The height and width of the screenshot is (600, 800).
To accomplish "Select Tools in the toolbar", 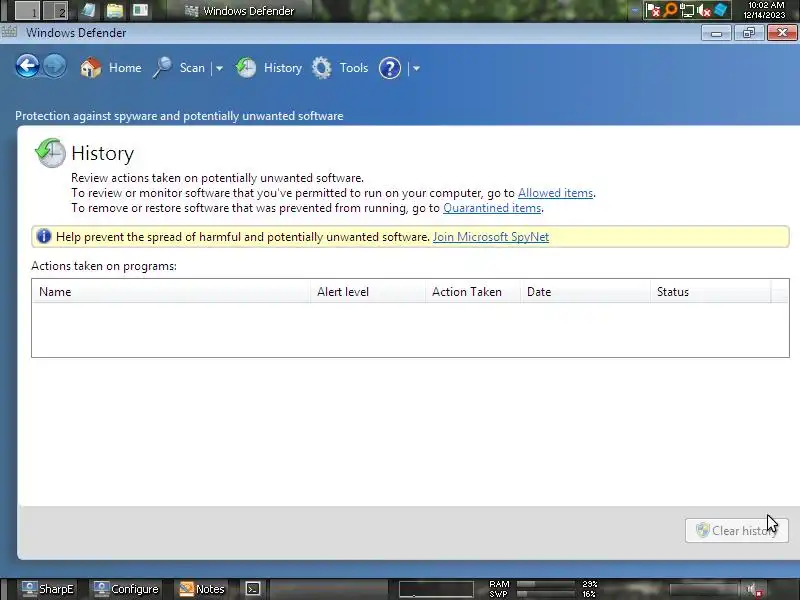I will pos(354,68).
